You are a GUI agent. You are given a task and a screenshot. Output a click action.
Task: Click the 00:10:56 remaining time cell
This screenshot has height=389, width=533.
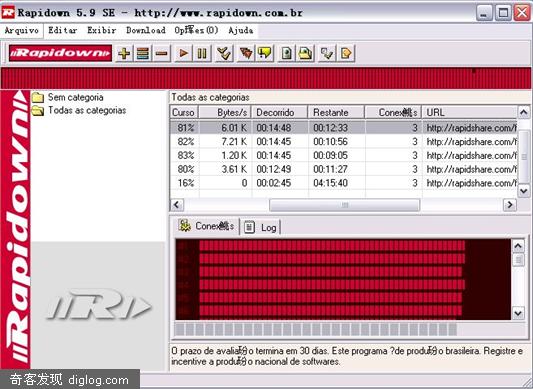coord(330,141)
